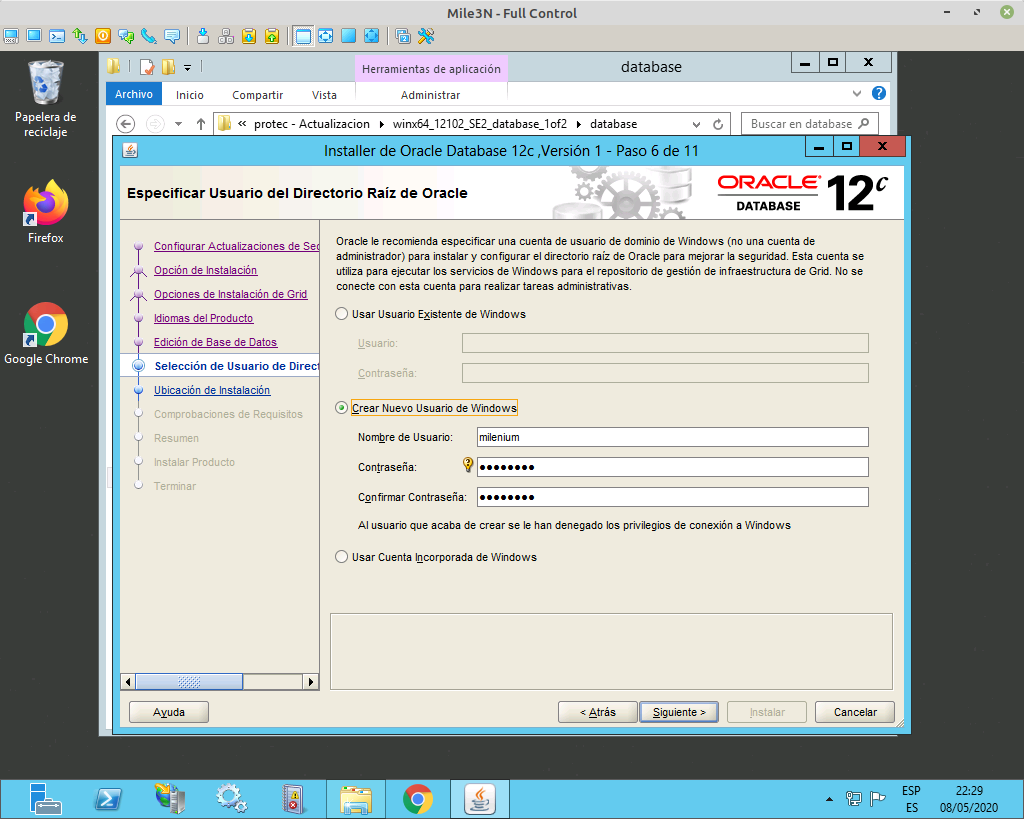
Task: Open the remote command prompt toolbar icon
Action: pyautogui.click(x=55, y=36)
